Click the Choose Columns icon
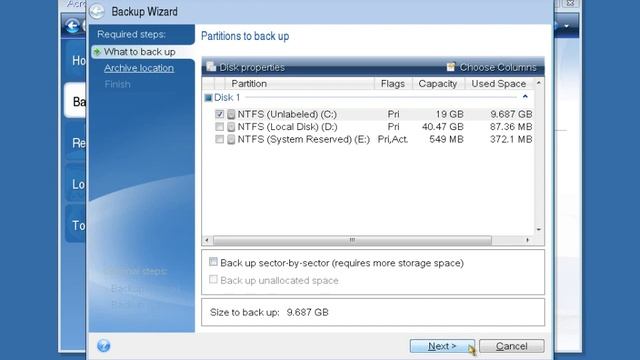This screenshot has height=360, width=640. click(451, 67)
